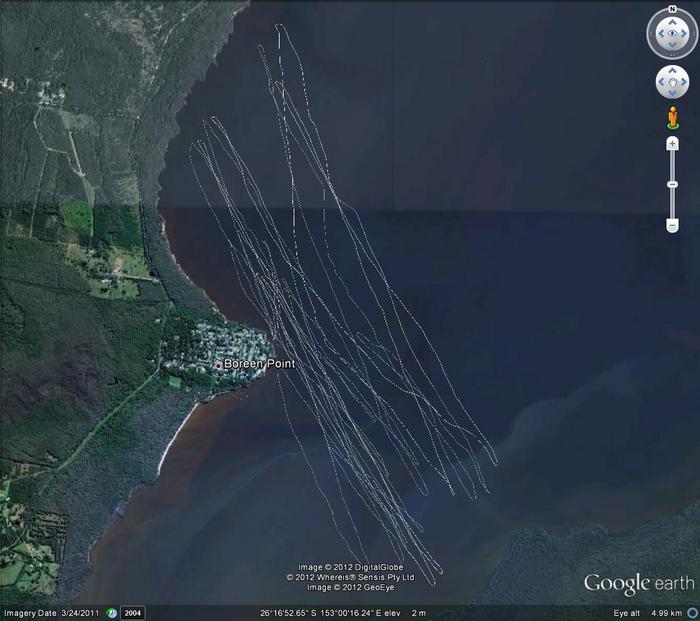
Task: Tilt view up with Look joystick
Action: [672, 22]
